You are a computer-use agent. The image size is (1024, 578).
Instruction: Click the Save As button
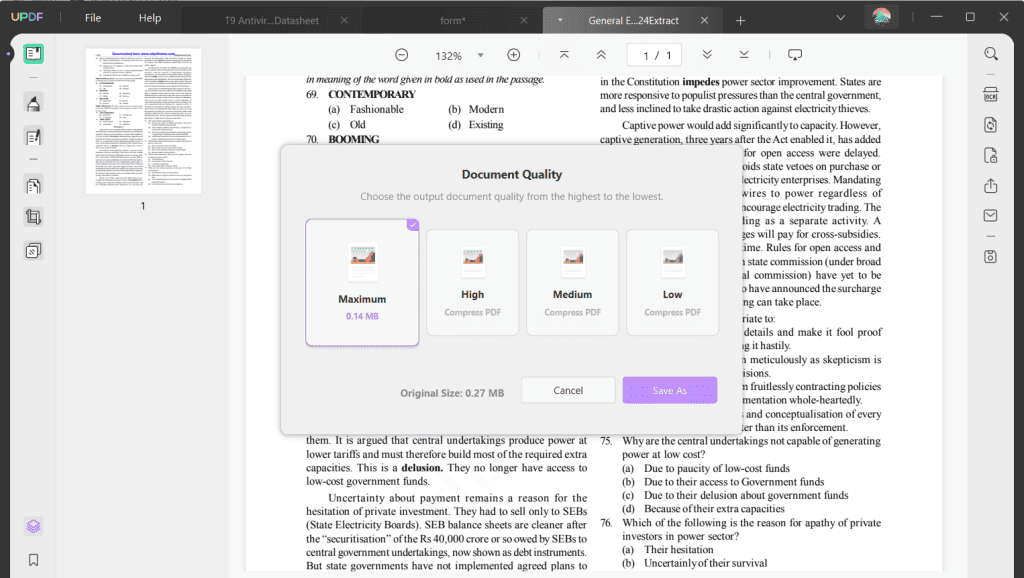[669, 390]
